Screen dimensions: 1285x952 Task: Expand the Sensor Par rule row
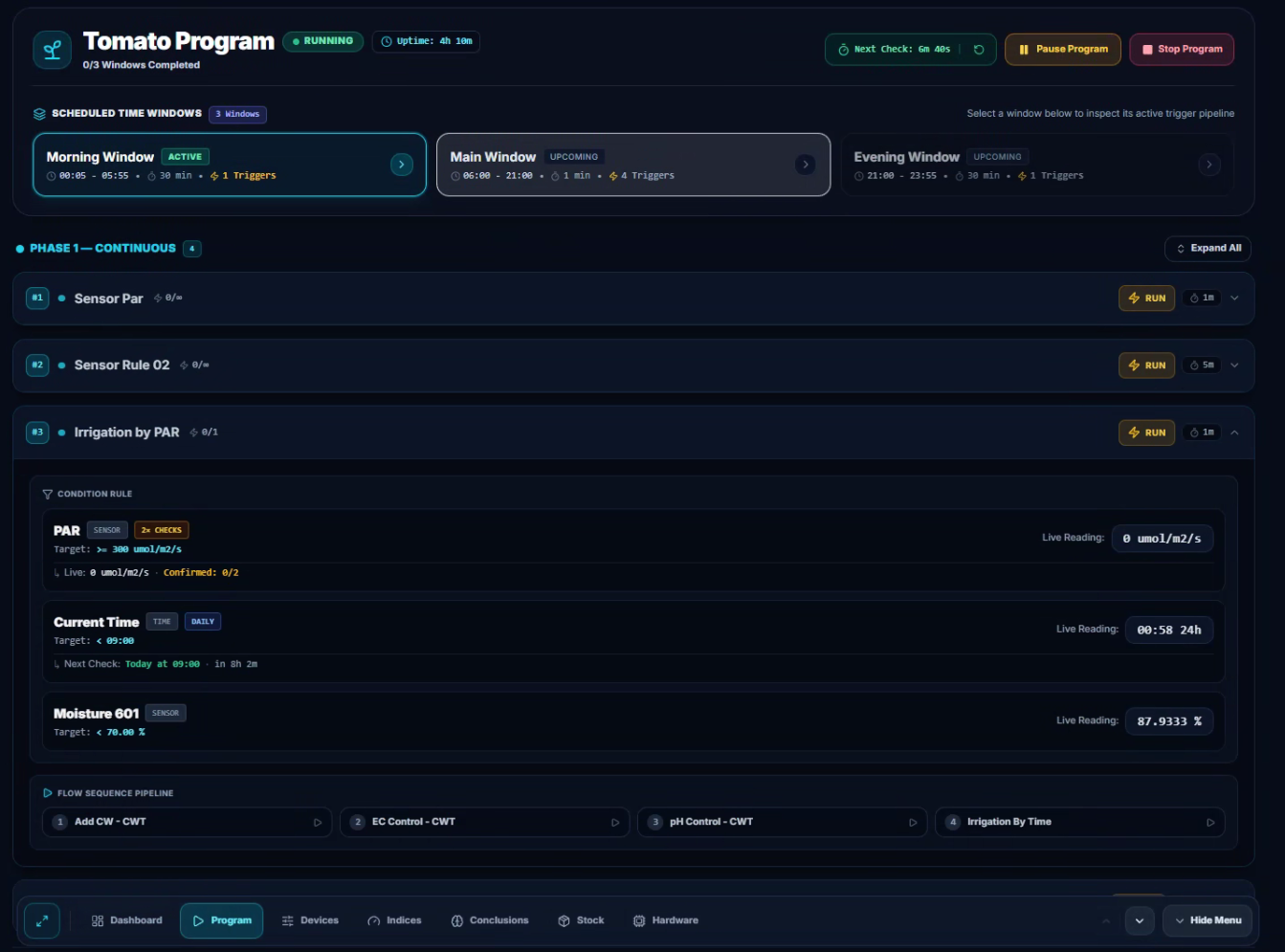(x=1234, y=299)
